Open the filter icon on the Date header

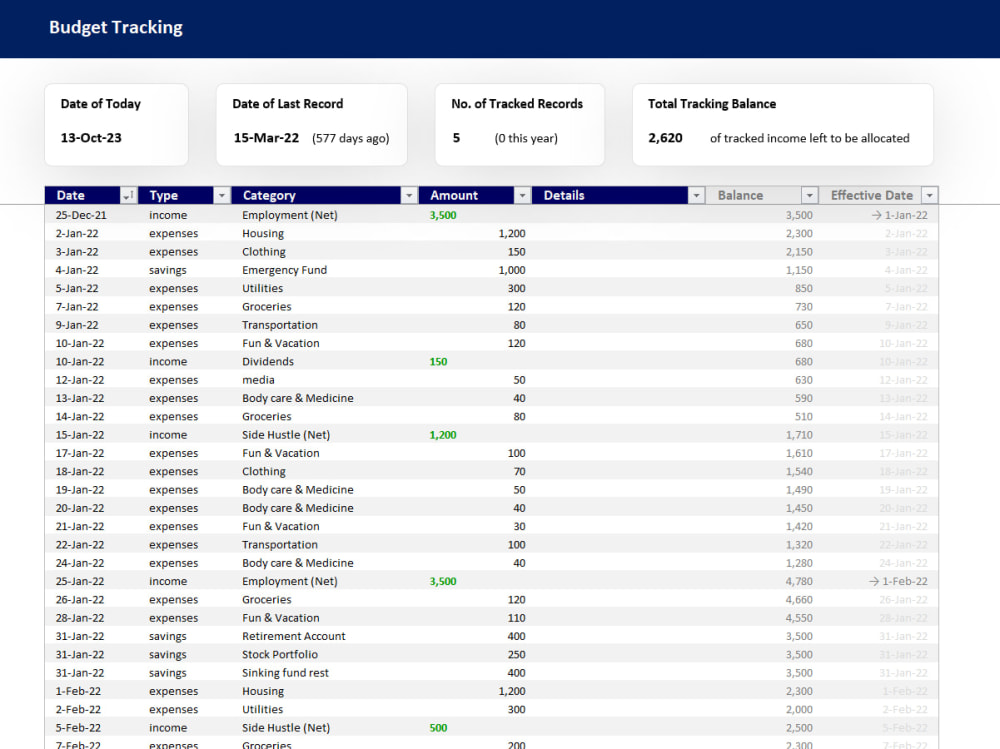click(x=129, y=195)
